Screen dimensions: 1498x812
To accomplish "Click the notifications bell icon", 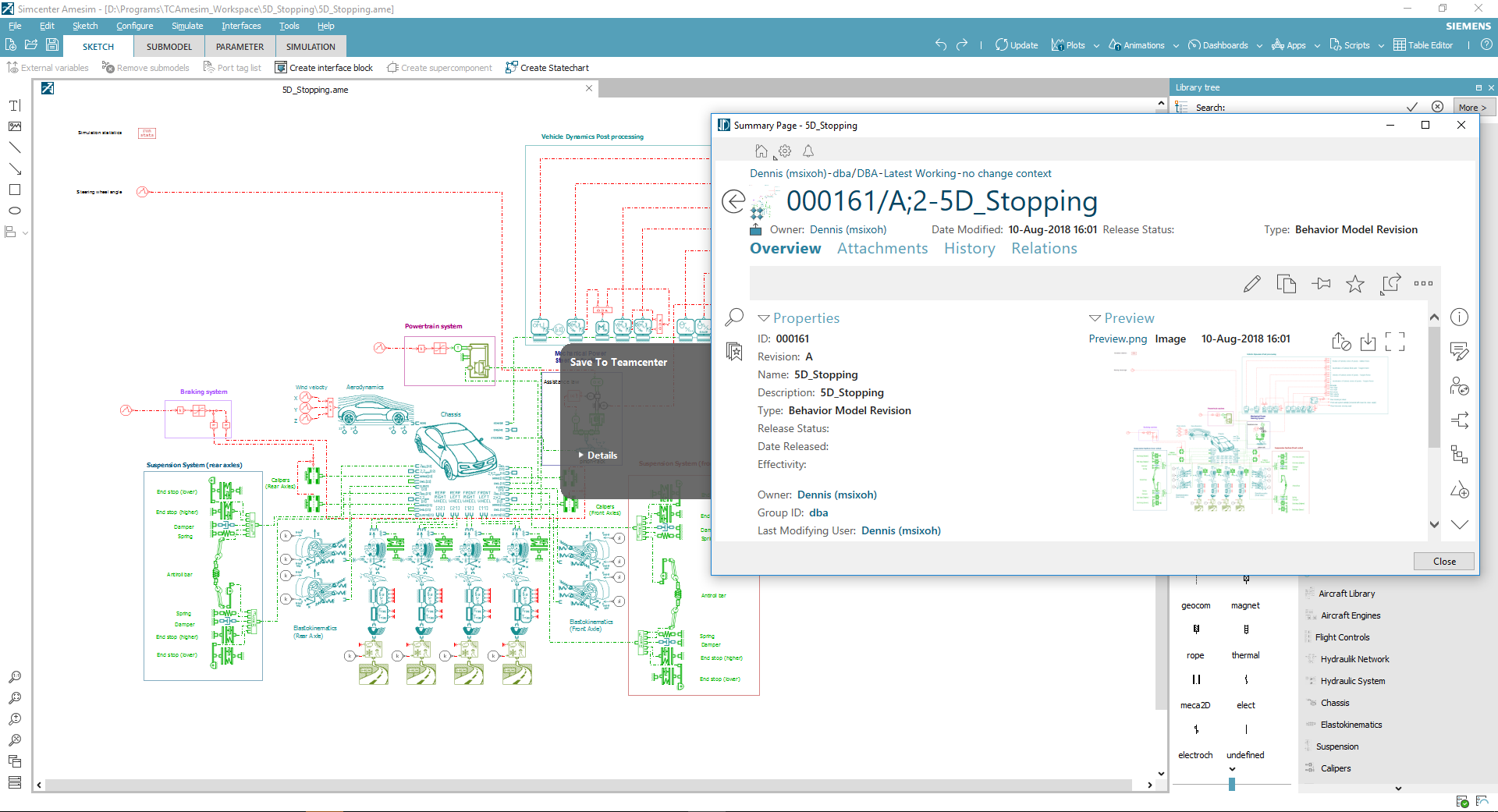I will click(x=808, y=151).
